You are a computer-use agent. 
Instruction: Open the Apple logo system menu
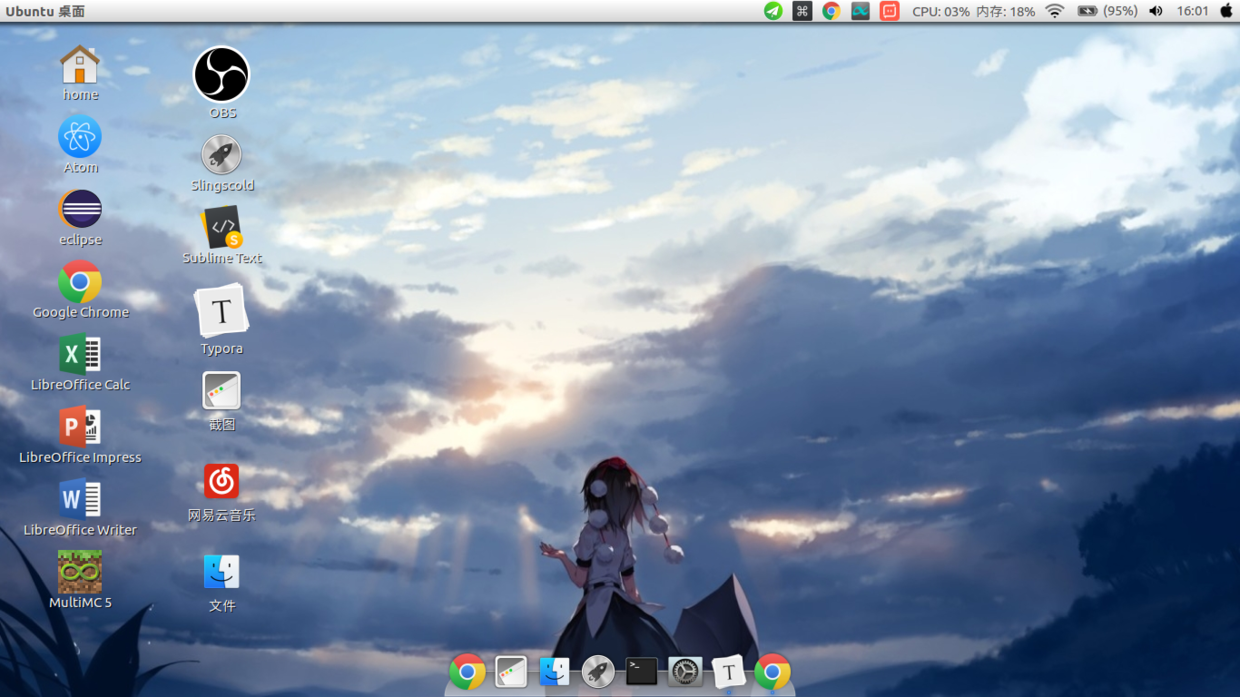tap(1226, 11)
